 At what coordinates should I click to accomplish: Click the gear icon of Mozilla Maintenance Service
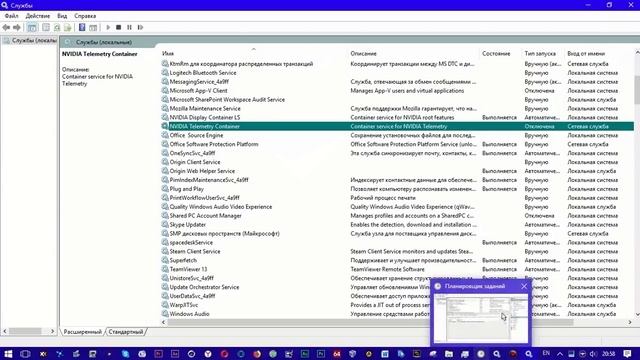(x=165, y=109)
